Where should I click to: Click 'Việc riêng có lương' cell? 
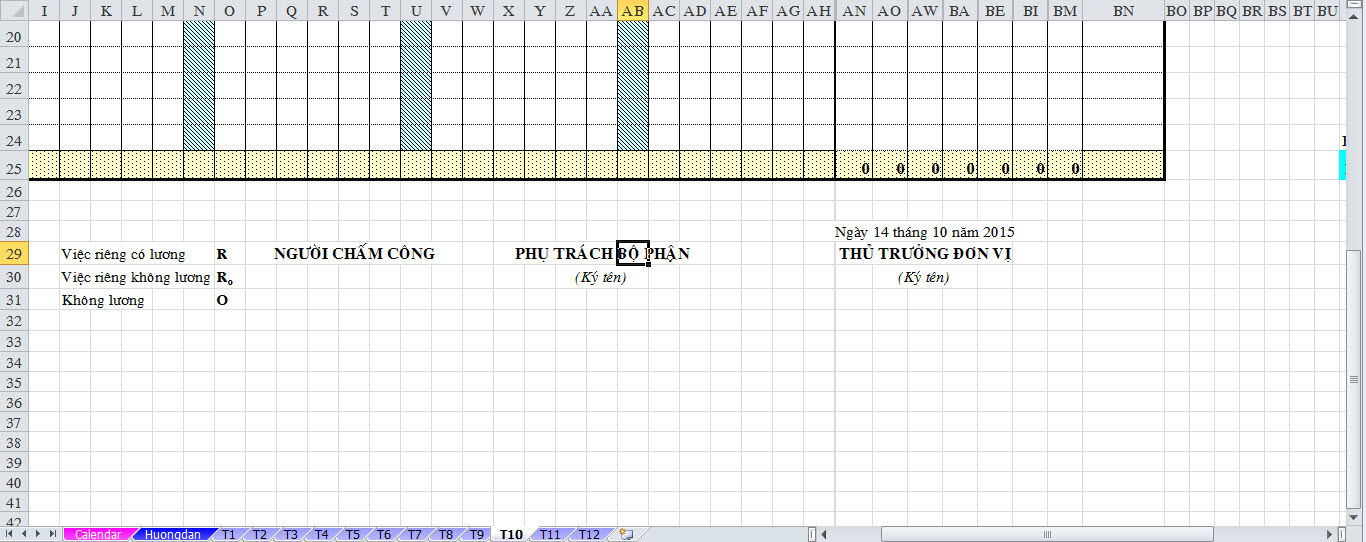123,255
